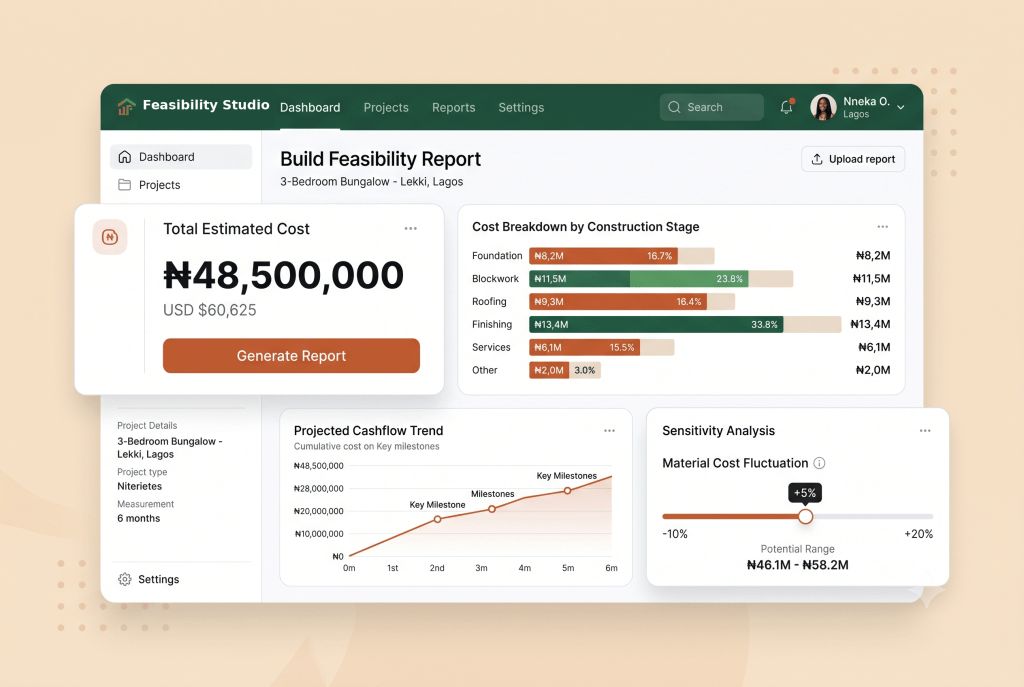The height and width of the screenshot is (687, 1024).
Task: Click the upload arrow icon in Upload report
Action: pyautogui.click(x=816, y=159)
